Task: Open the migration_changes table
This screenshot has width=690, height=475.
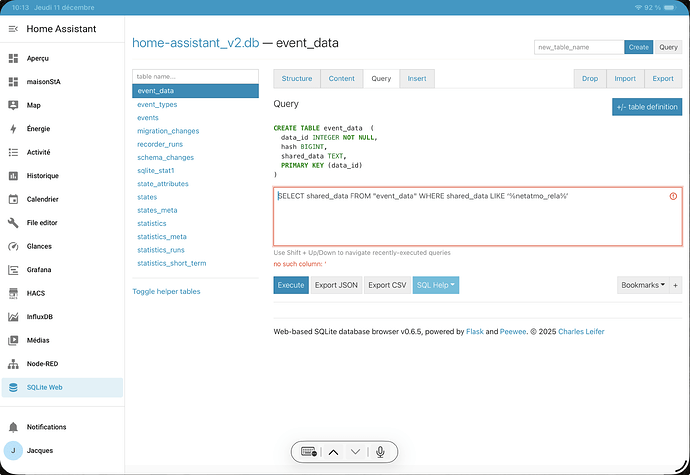Action: 168,131
